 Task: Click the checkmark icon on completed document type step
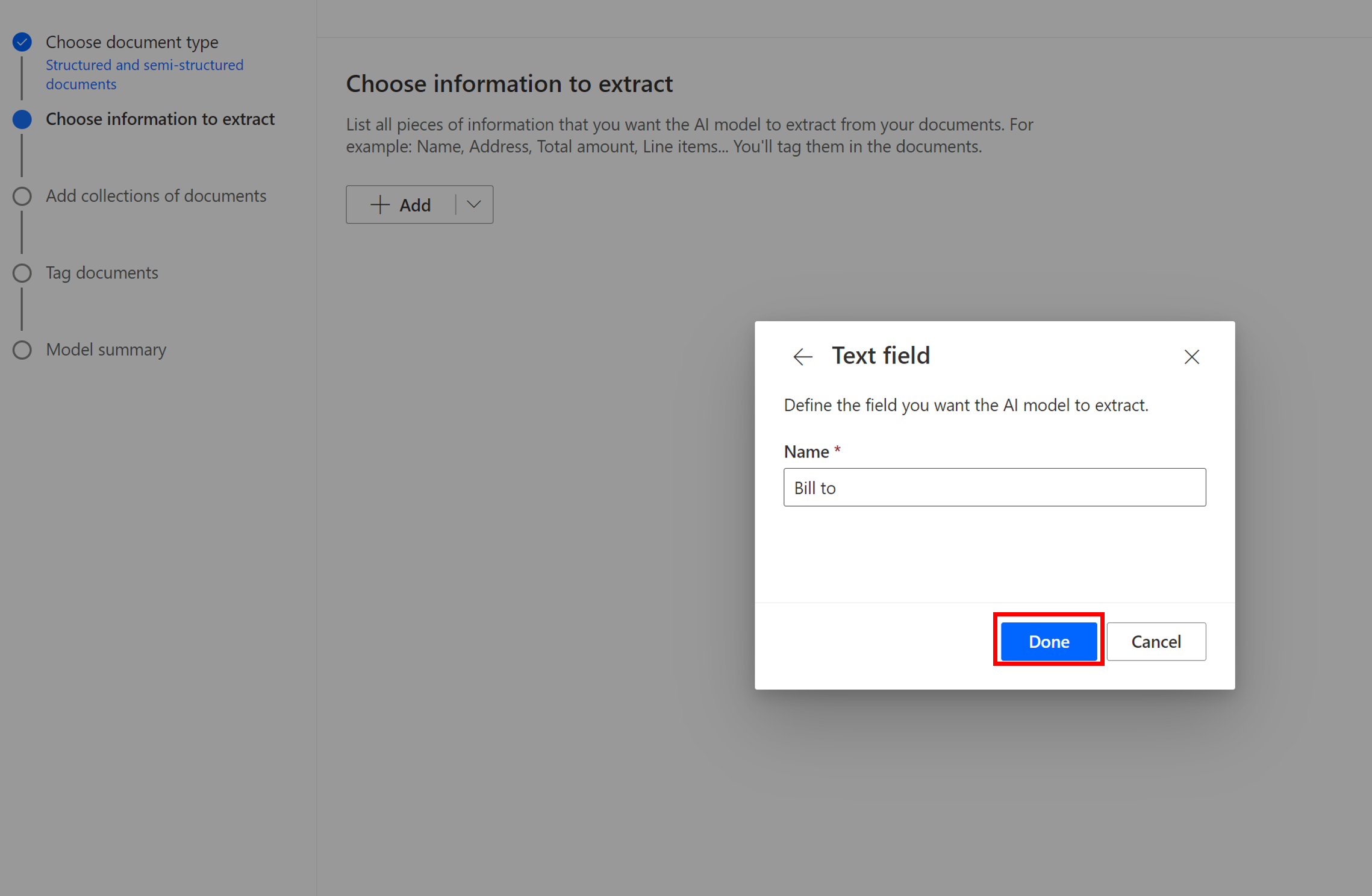(x=22, y=42)
